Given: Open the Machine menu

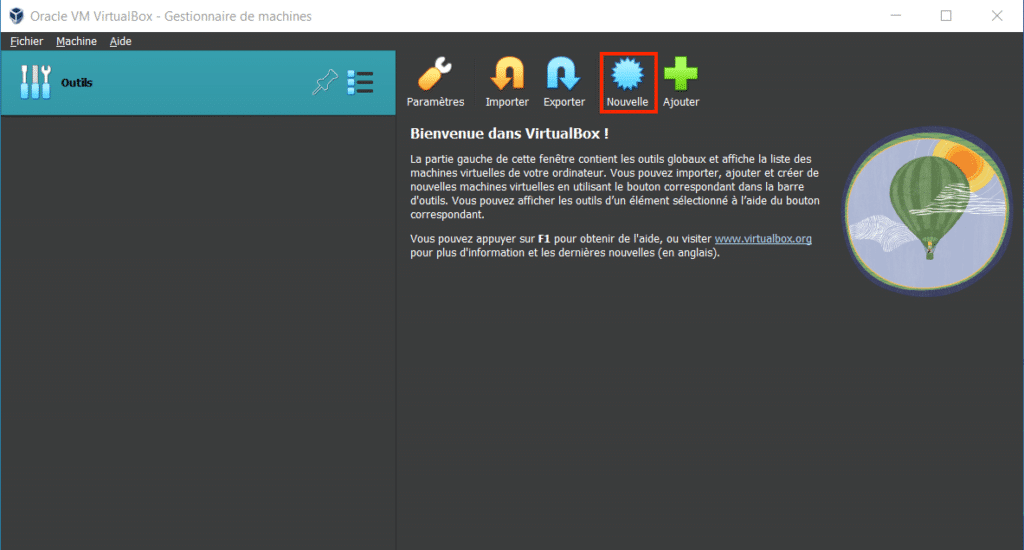Looking at the screenshot, I should 76,41.
